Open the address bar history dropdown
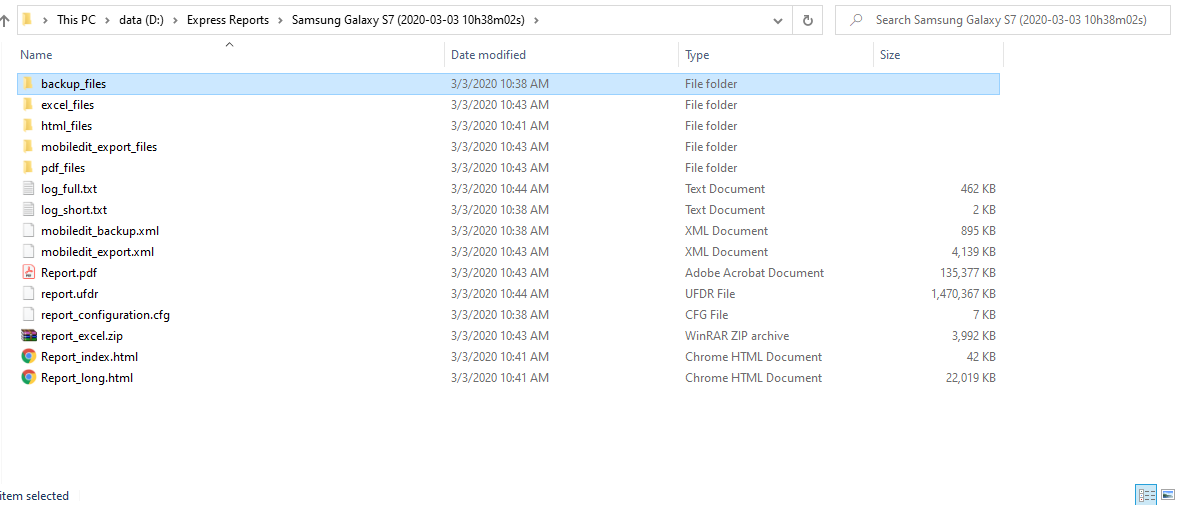This screenshot has height=505, width=1181. 779,20
